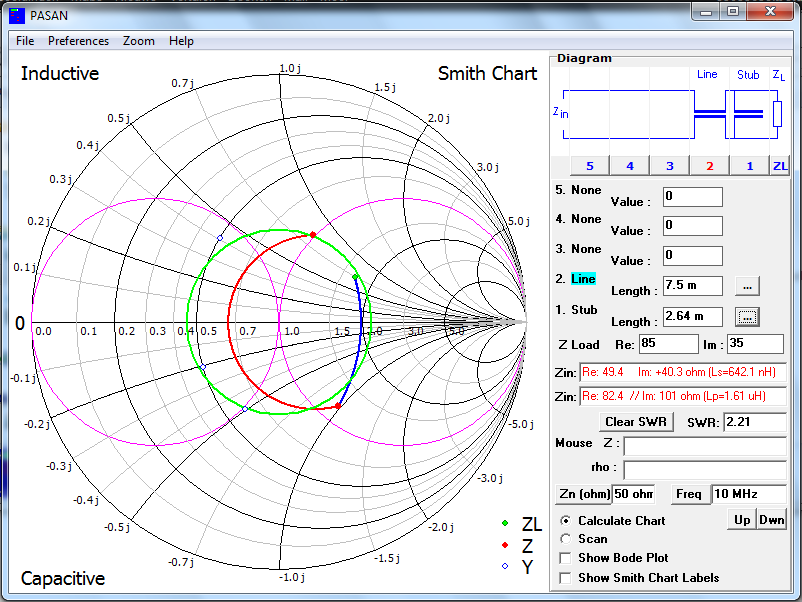Enable the Show Bode Plot checkbox
Screen dimensions: 802x602
(x=566, y=558)
